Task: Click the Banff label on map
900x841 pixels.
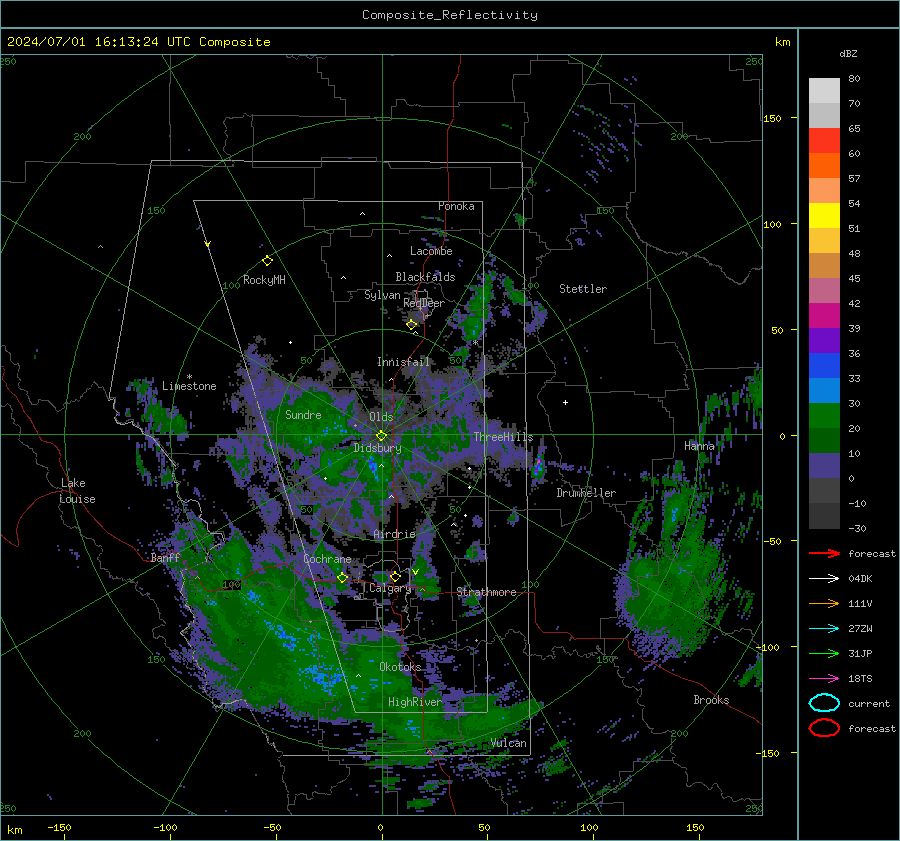Action: [x=165, y=557]
